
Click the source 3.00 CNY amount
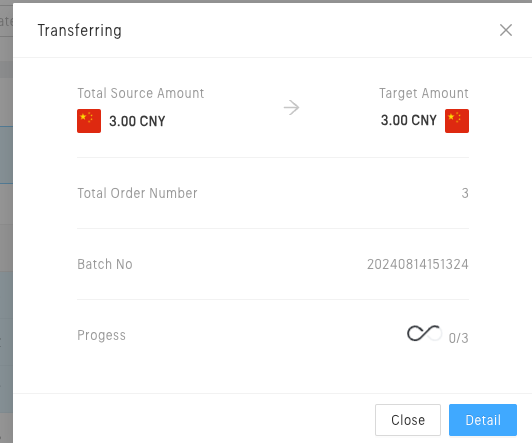(137, 121)
